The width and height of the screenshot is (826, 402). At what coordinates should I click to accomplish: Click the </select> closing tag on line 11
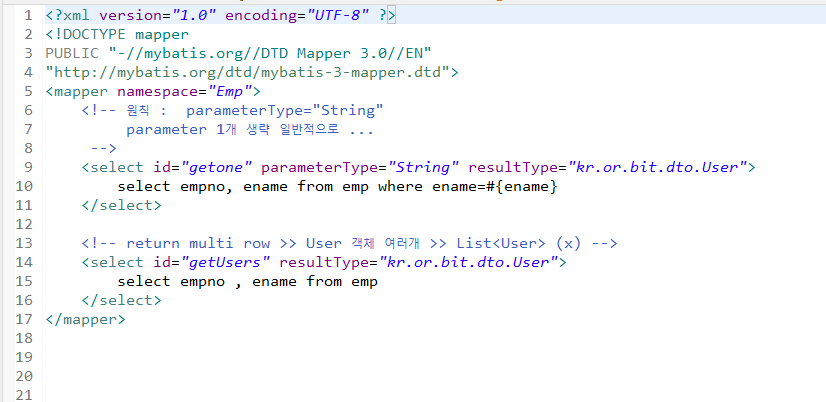122,205
